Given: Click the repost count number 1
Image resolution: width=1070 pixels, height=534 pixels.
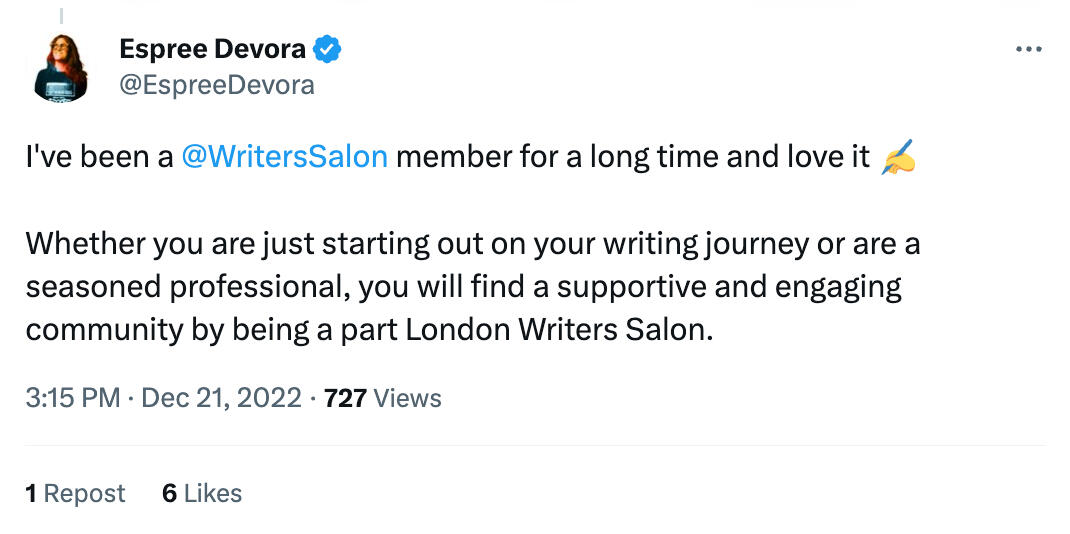Looking at the screenshot, I should (x=31, y=493).
